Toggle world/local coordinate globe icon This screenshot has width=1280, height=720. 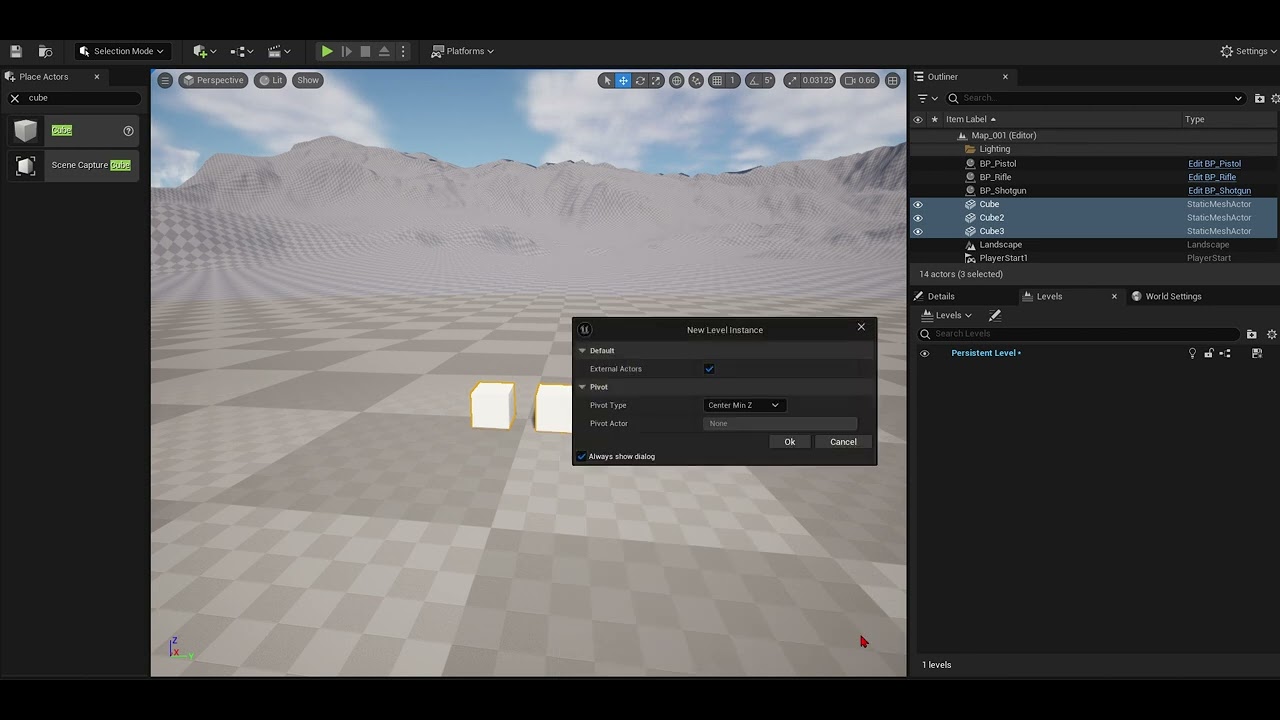pyautogui.click(x=677, y=80)
